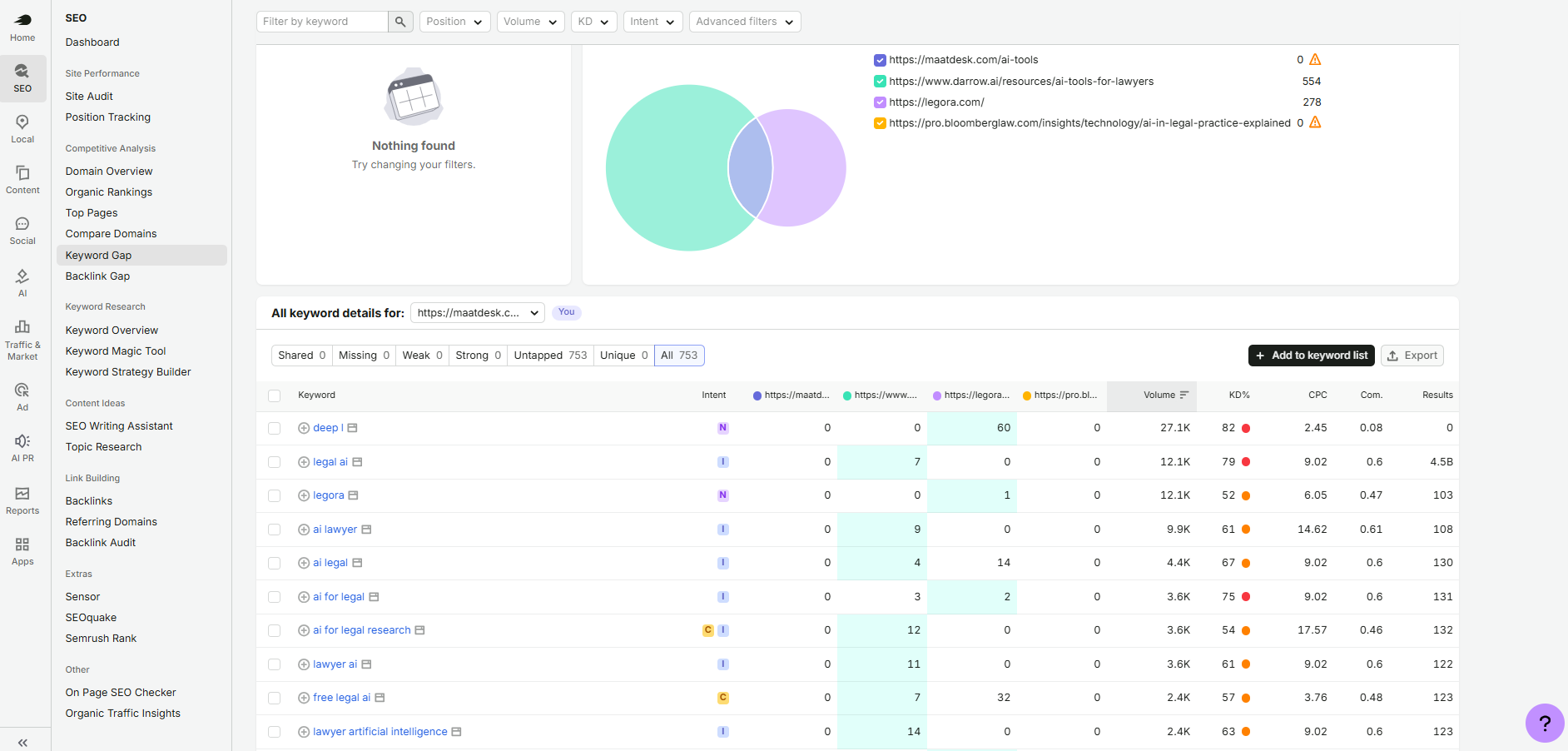Click the plus icon beside 'legal ai' keyword
This screenshot has width=1568, height=751.
coord(304,462)
